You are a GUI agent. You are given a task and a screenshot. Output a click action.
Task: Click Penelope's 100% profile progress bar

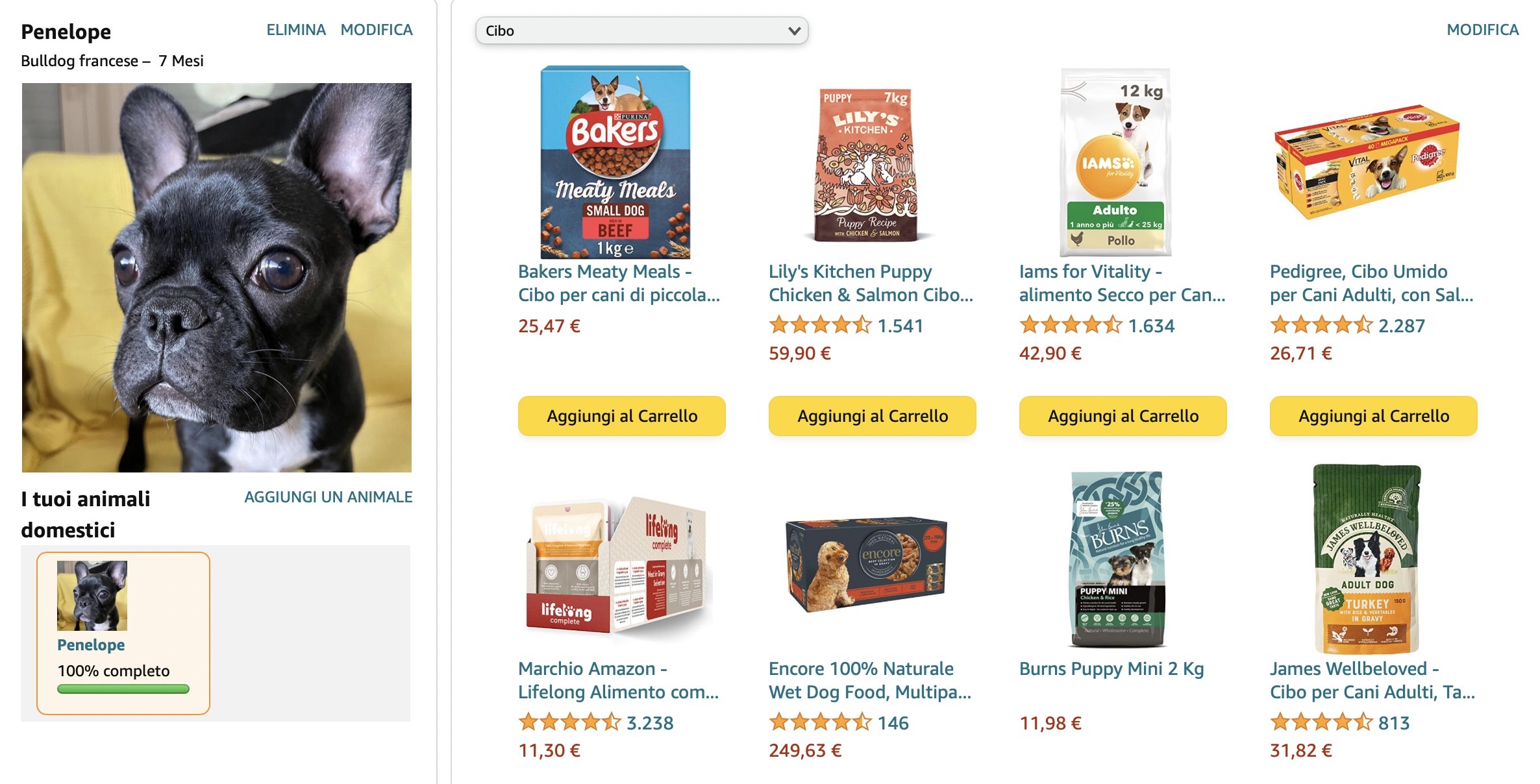[x=123, y=689]
